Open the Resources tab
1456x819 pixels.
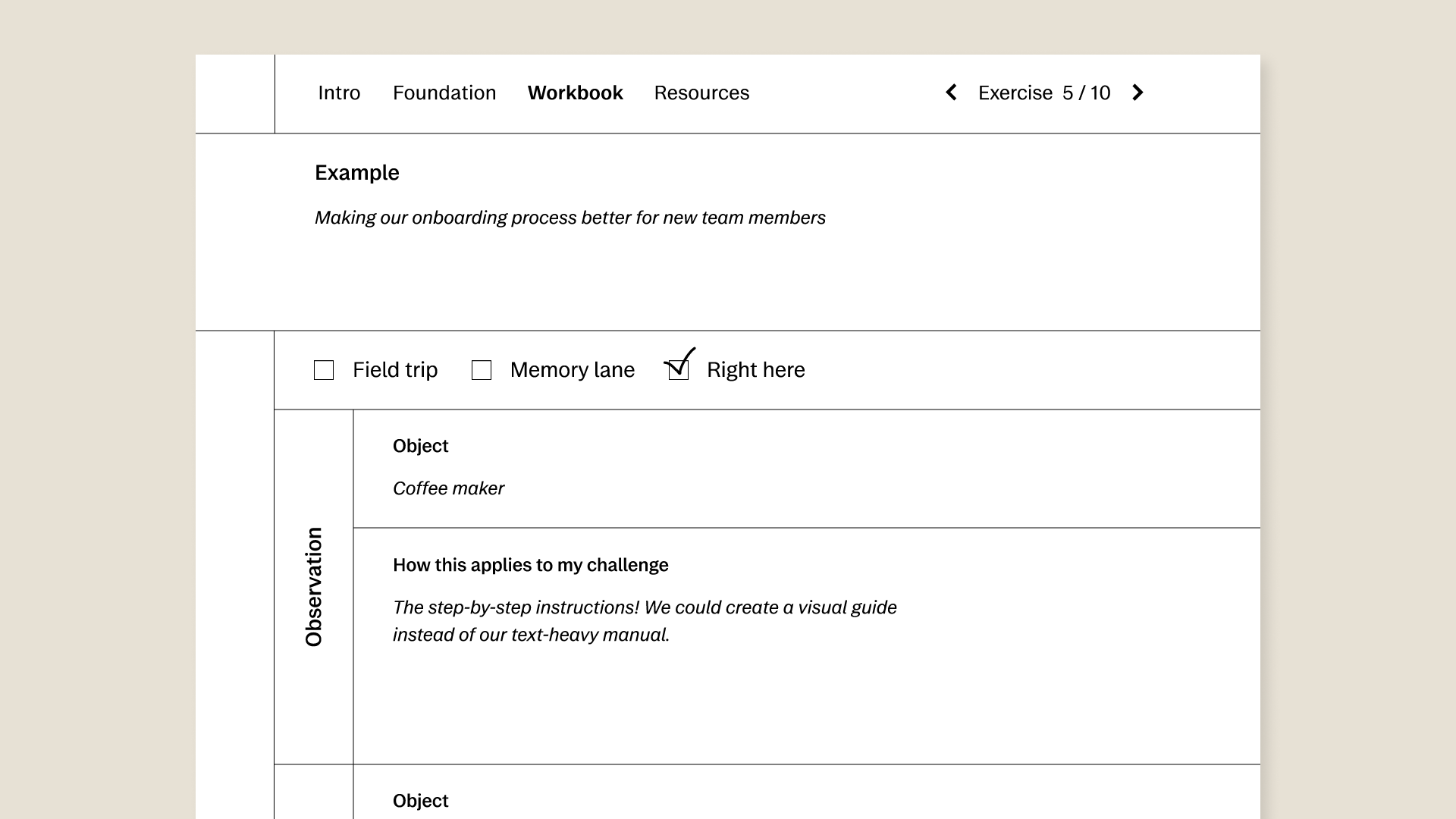[701, 93]
